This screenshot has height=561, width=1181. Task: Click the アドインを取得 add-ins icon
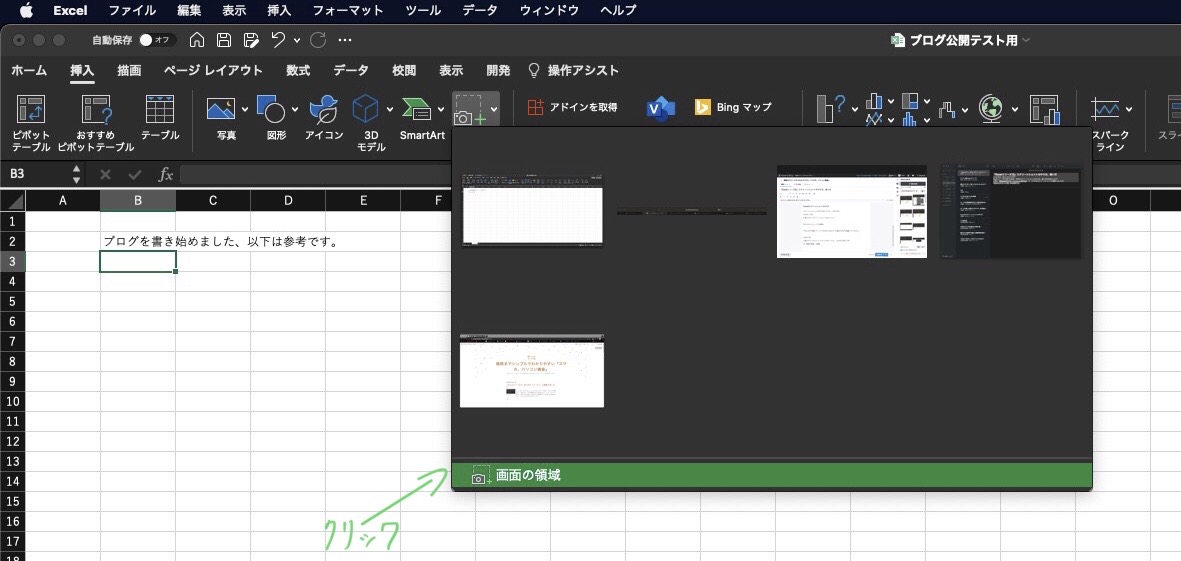(x=536, y=107)
